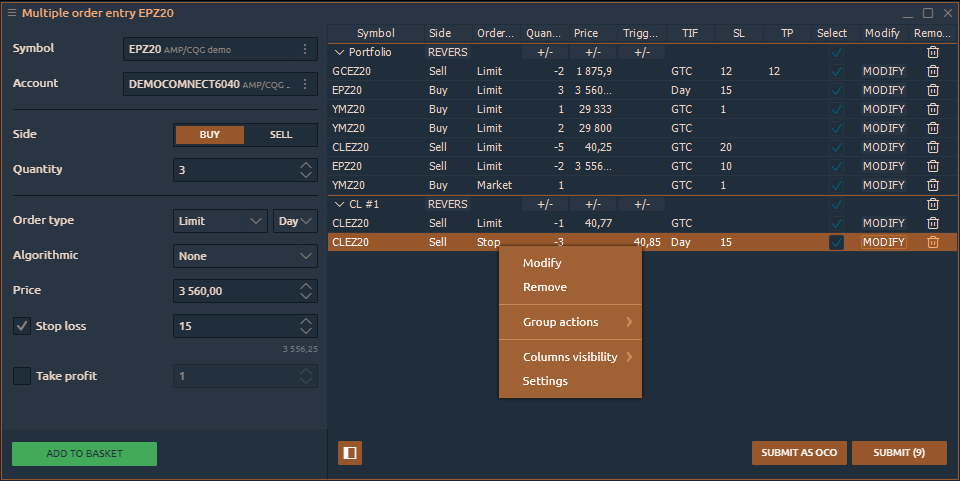Collapse the Portfolio group
The image size is (960, 481).
coord(339,53)
